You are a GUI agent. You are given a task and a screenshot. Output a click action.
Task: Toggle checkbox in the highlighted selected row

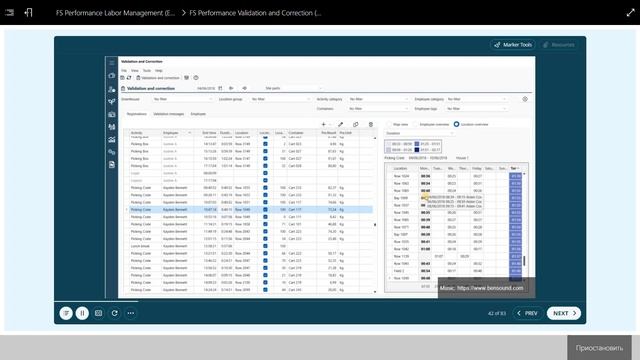coord(265,210)
